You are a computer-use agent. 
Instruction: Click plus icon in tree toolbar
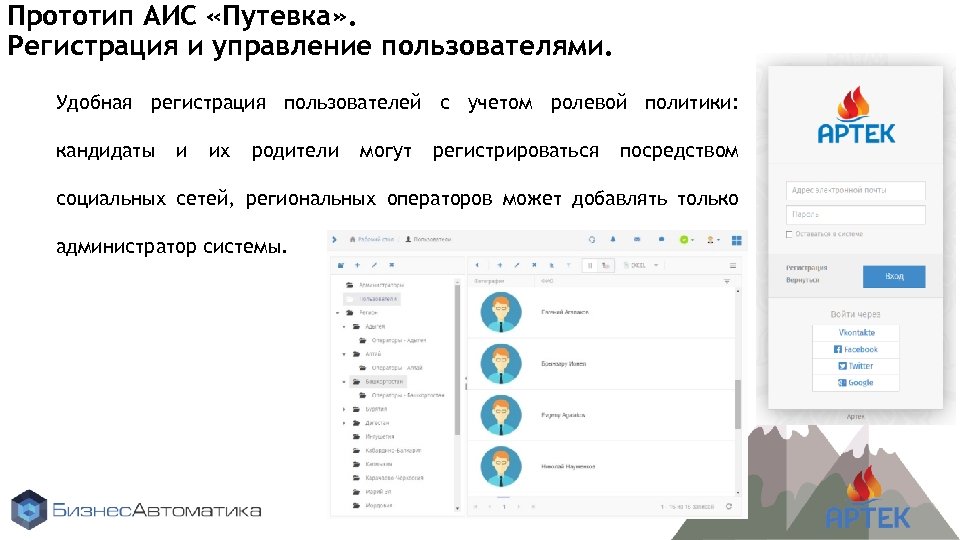point(358,265)
